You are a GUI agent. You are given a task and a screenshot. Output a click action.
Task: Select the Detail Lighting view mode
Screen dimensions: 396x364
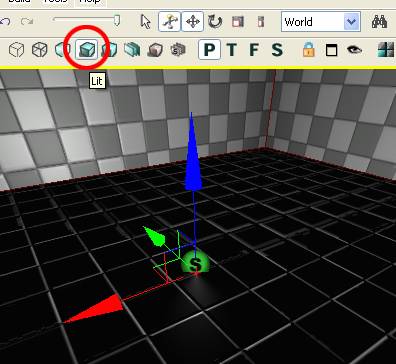(x=109, y=50)
